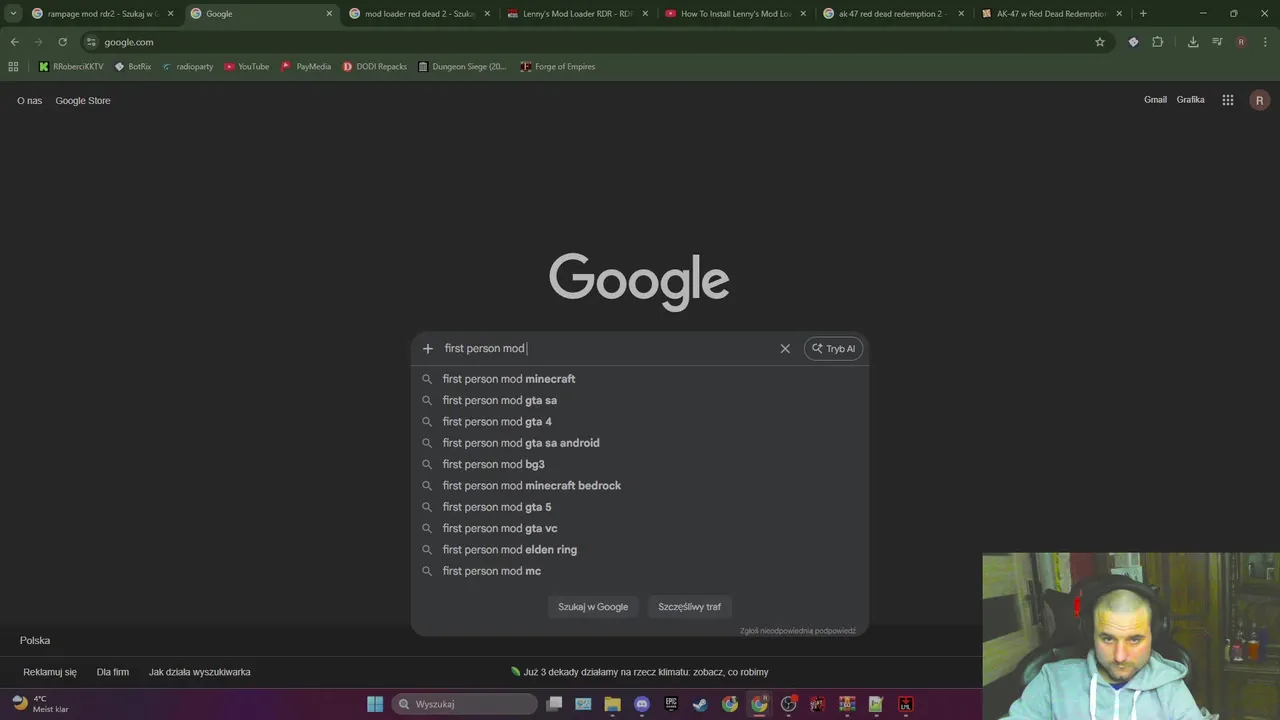Open the media controls icon in toolbar
1280x720 pixels.
pos(1217,42)
